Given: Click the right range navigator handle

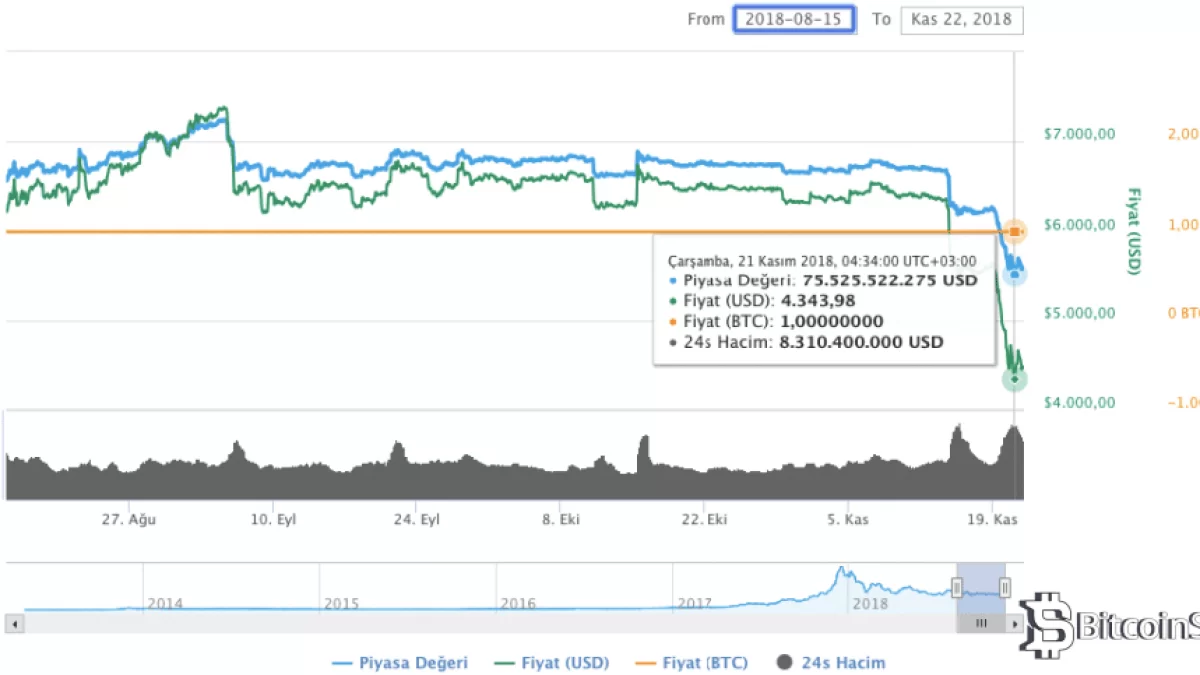Looking at the screenshot, I should click(1005, 588).
